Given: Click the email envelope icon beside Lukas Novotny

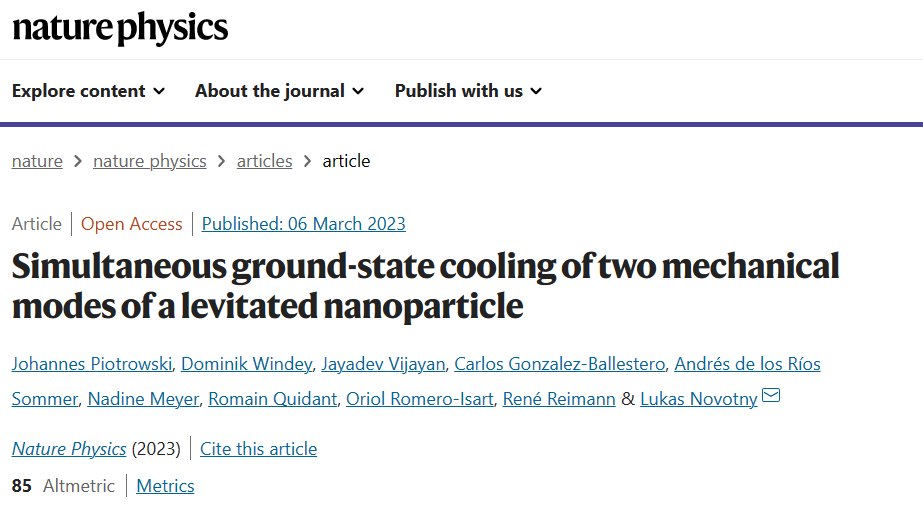Looking at the screenshot, I should coord(771,395).
